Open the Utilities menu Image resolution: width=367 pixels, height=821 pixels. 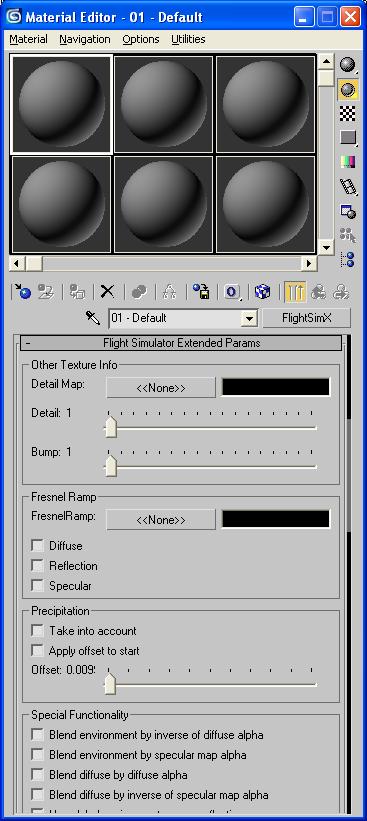(x=188, y=39)
